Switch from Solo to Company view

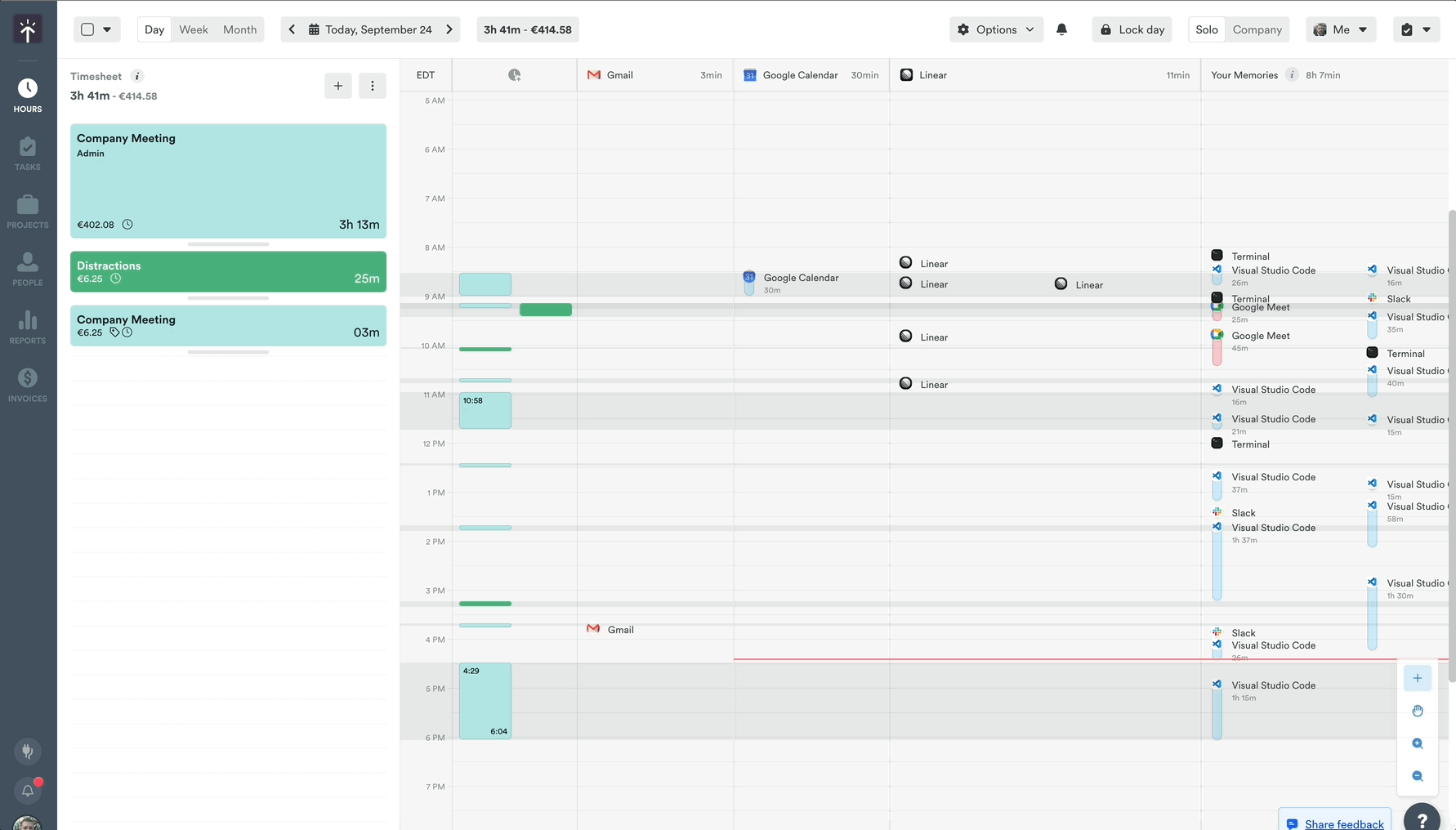pyautogui.click(x=1257, y=29)
